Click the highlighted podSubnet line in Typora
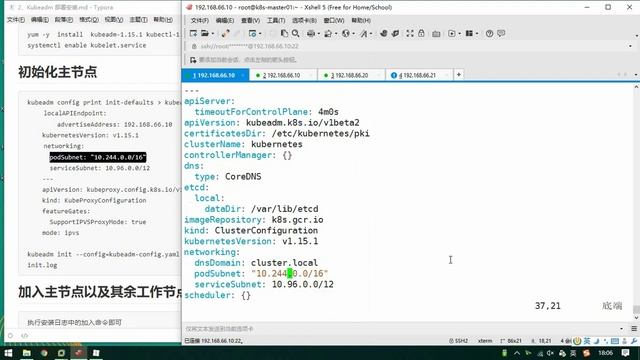Screen dimensions: 640x360 coord(98,157)
